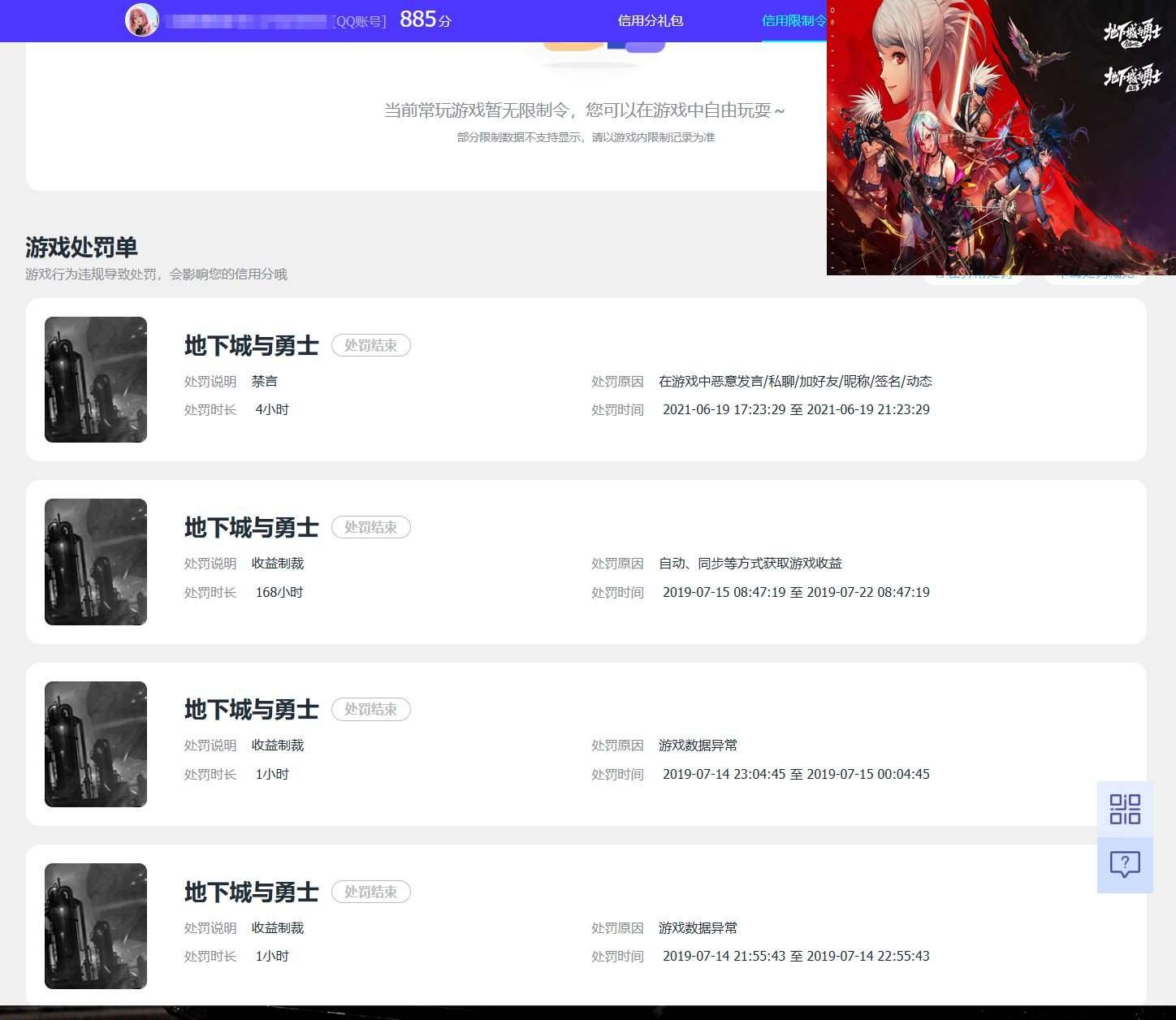Select time range starting 2019-07-14 23:04:45
Viewport: 1176px width, 1020px height.
(796, 774)
